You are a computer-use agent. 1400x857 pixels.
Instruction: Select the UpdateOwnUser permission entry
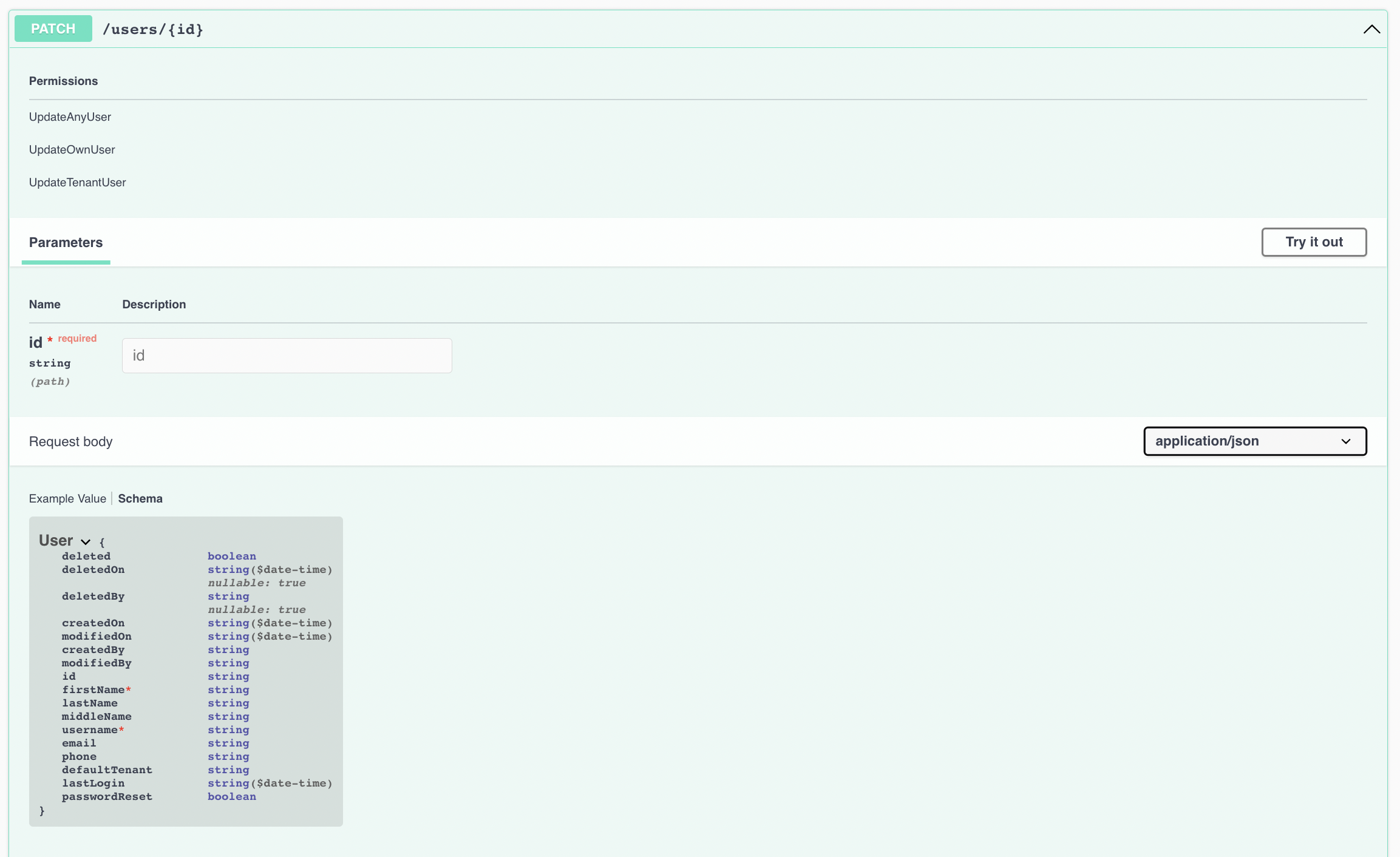click(72, 149)
